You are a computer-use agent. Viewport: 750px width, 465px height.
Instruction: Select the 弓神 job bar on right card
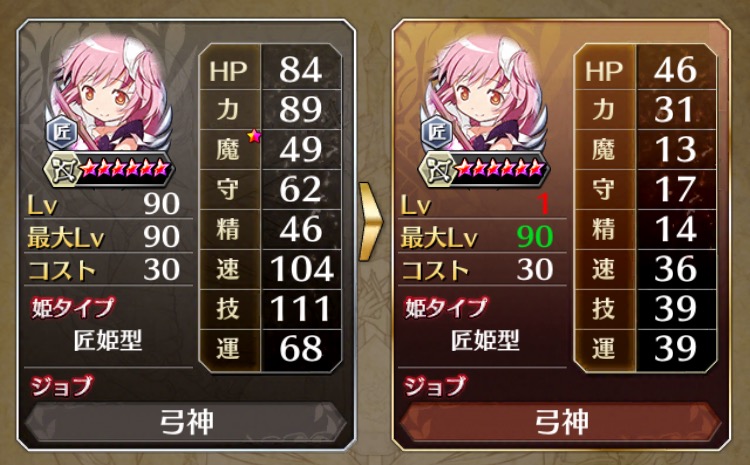(x=561, y=422)
